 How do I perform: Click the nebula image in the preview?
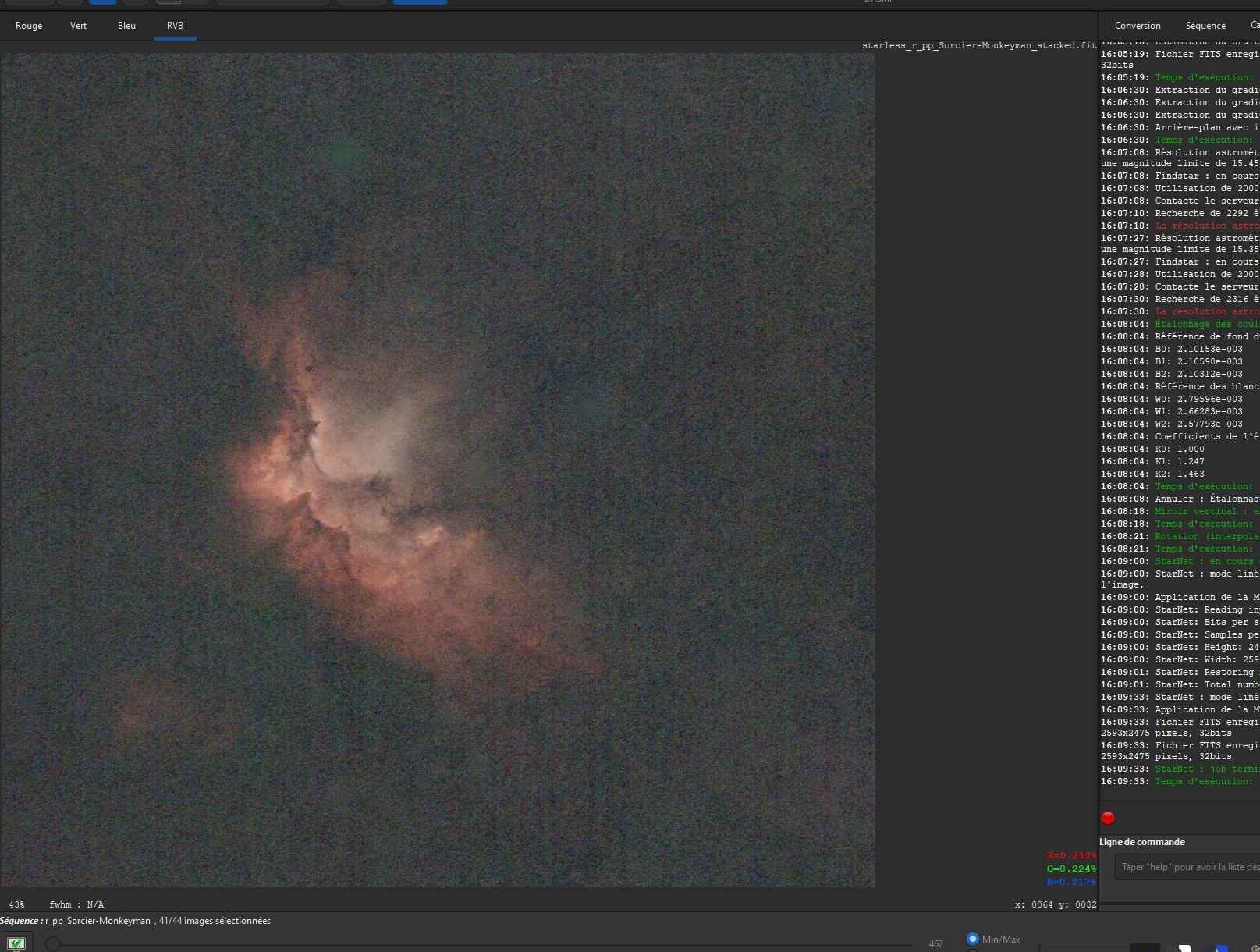click(x=438, y=470)
